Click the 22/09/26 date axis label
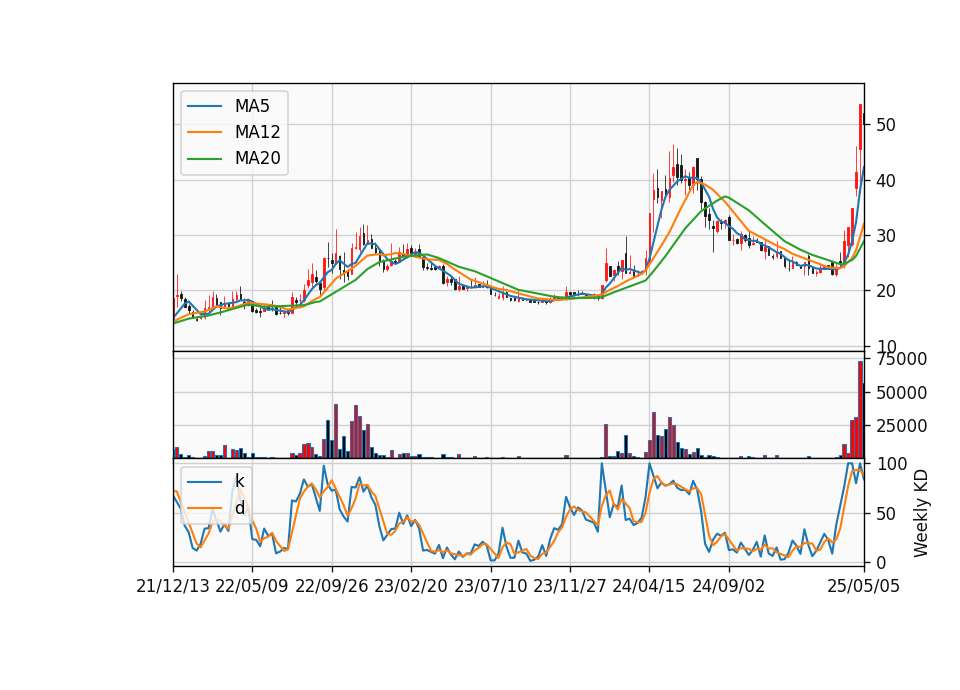 [332, 586]
